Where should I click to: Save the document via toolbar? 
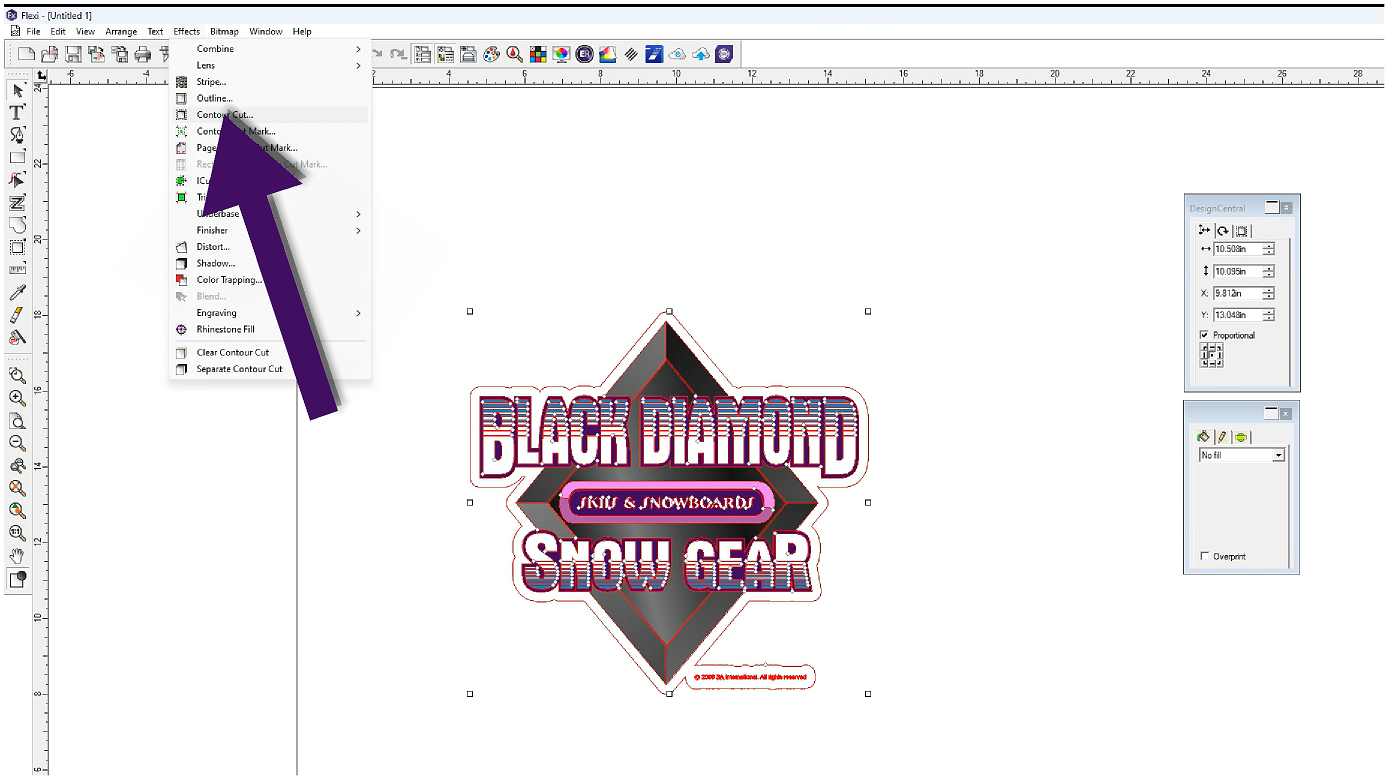[x=73, y=54]
